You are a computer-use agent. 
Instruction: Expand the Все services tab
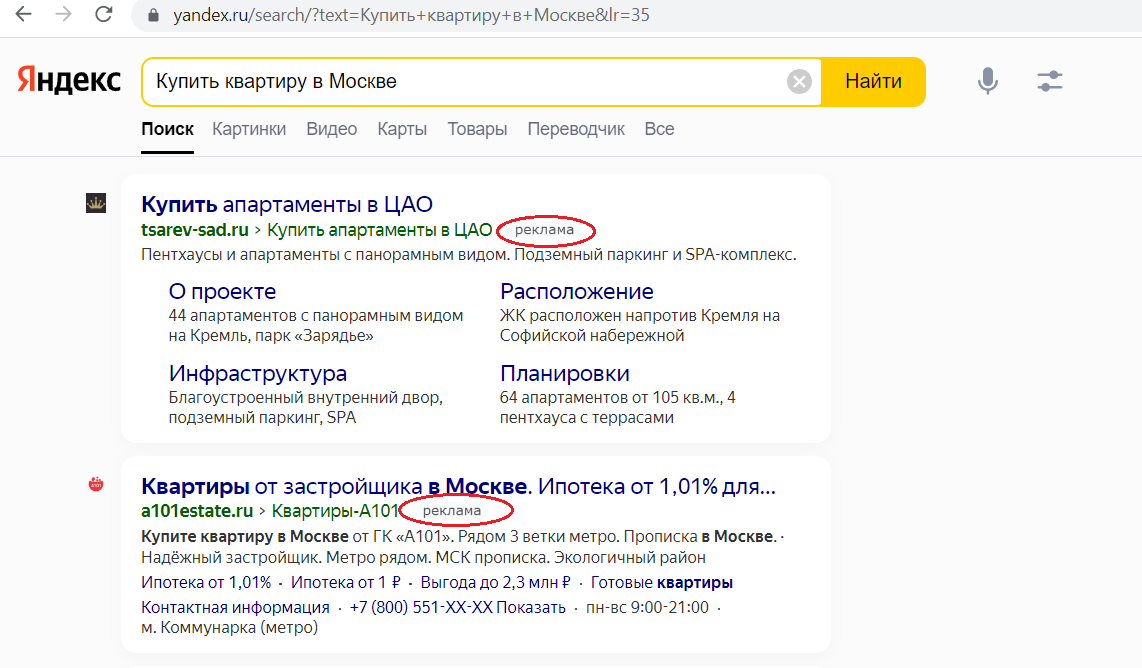point(659,130)
